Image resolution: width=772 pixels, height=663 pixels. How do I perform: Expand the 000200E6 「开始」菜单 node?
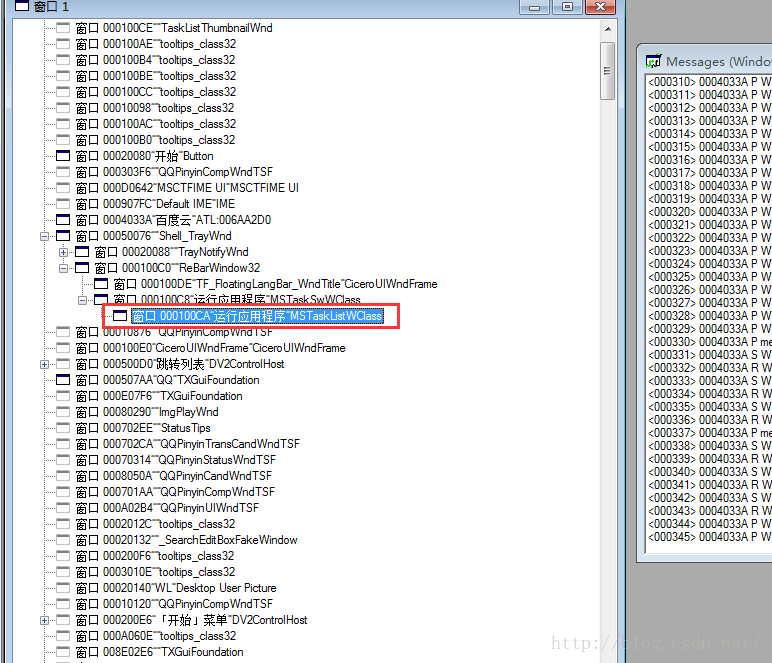44,621
